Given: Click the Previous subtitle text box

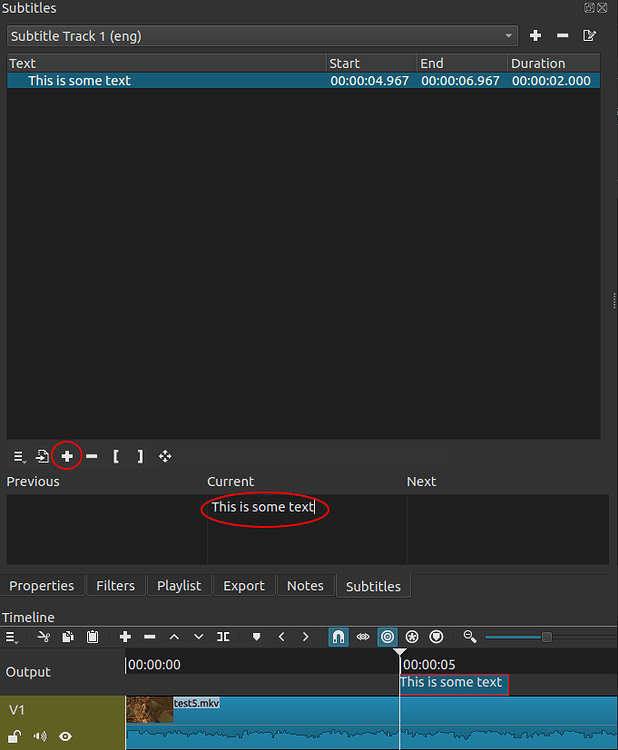Looking at the screenshot, I should (x=107, y=529).
